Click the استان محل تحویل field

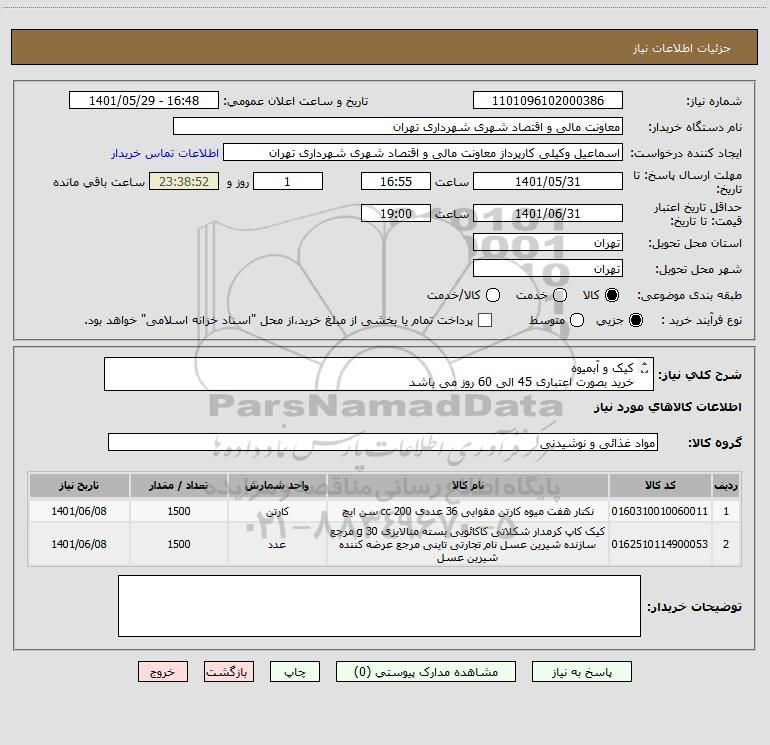[x=548, y=243]
